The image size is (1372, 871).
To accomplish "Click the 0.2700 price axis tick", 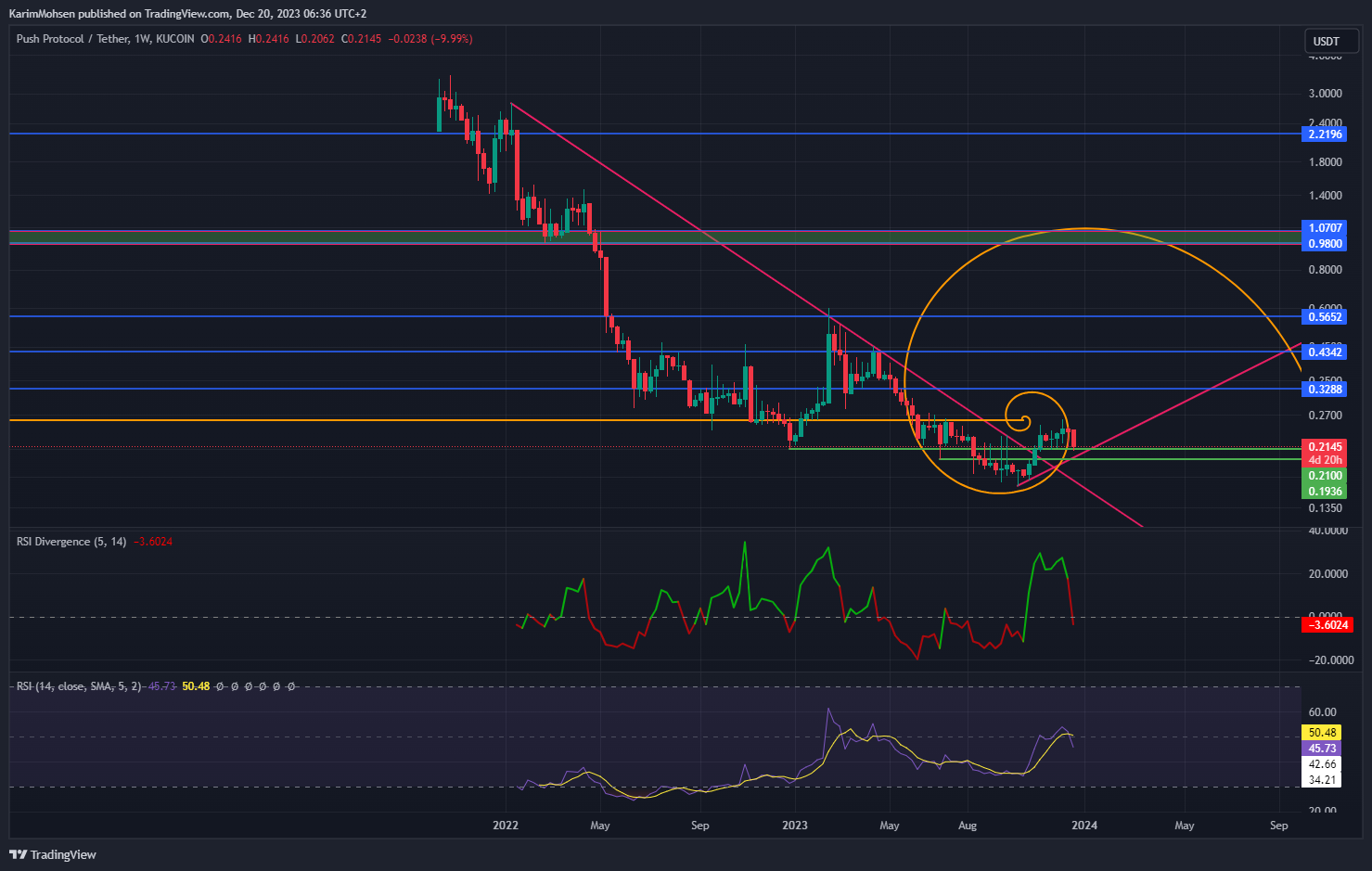I will (1325, 416).
